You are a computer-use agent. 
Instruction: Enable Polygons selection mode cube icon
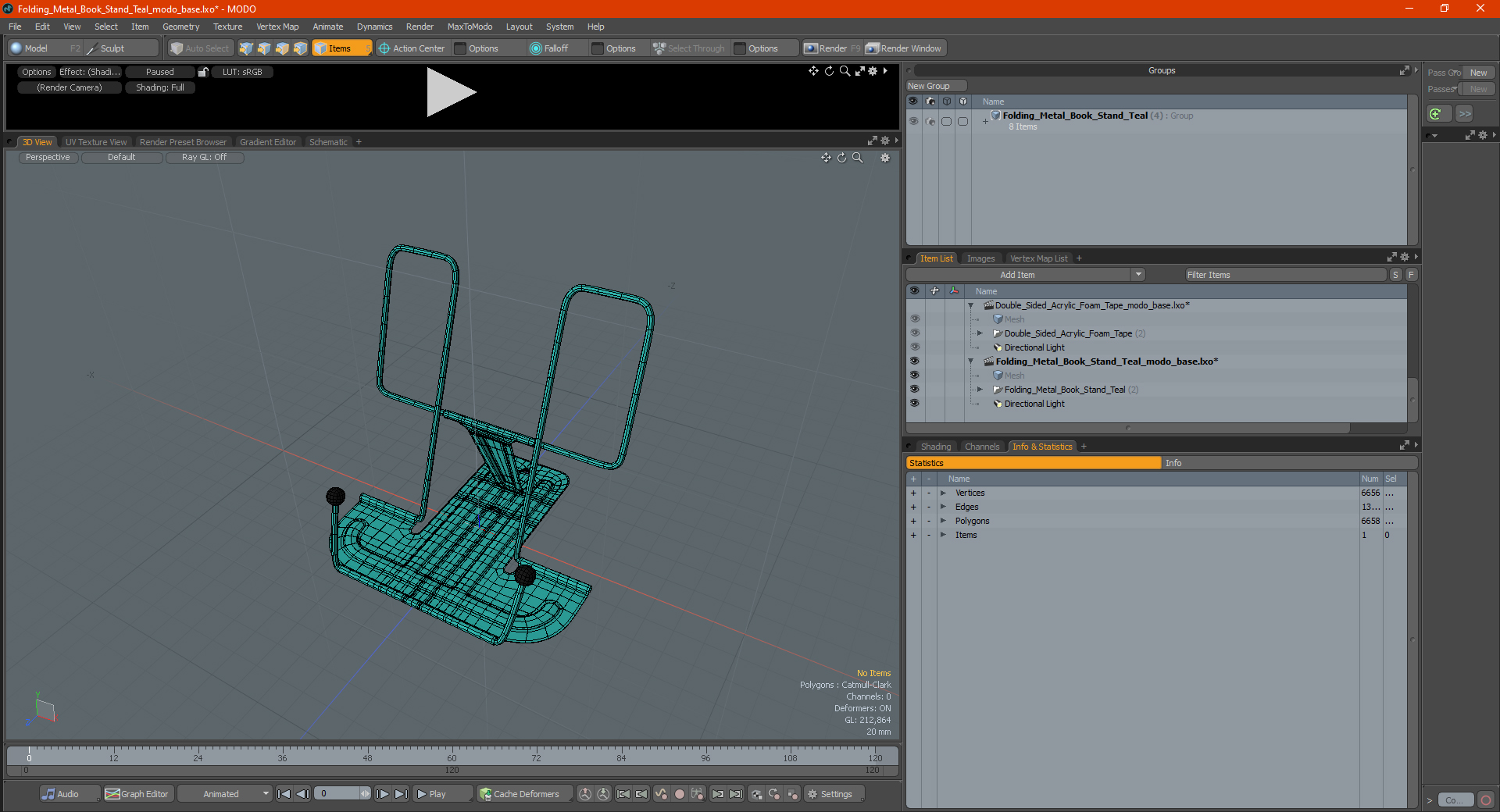[282, 48]
